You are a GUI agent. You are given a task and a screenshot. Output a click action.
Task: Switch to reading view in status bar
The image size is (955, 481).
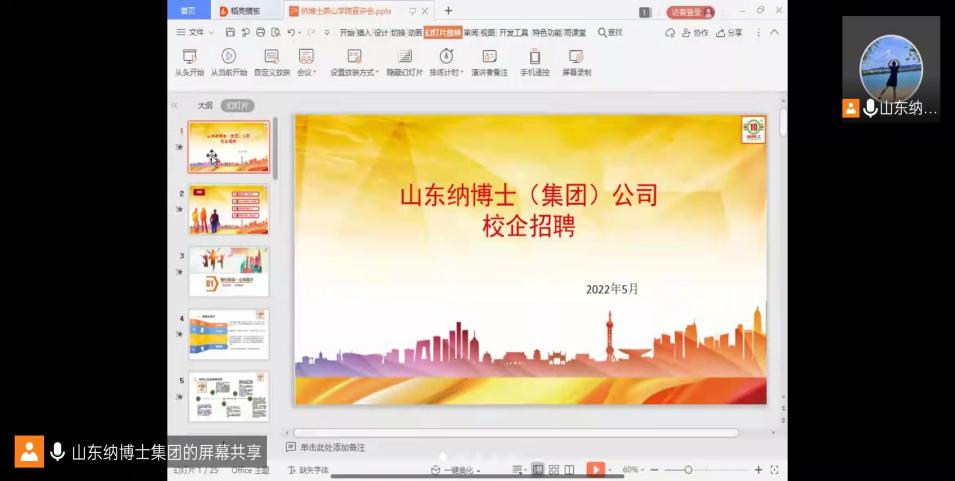click(x=569, y=469)
